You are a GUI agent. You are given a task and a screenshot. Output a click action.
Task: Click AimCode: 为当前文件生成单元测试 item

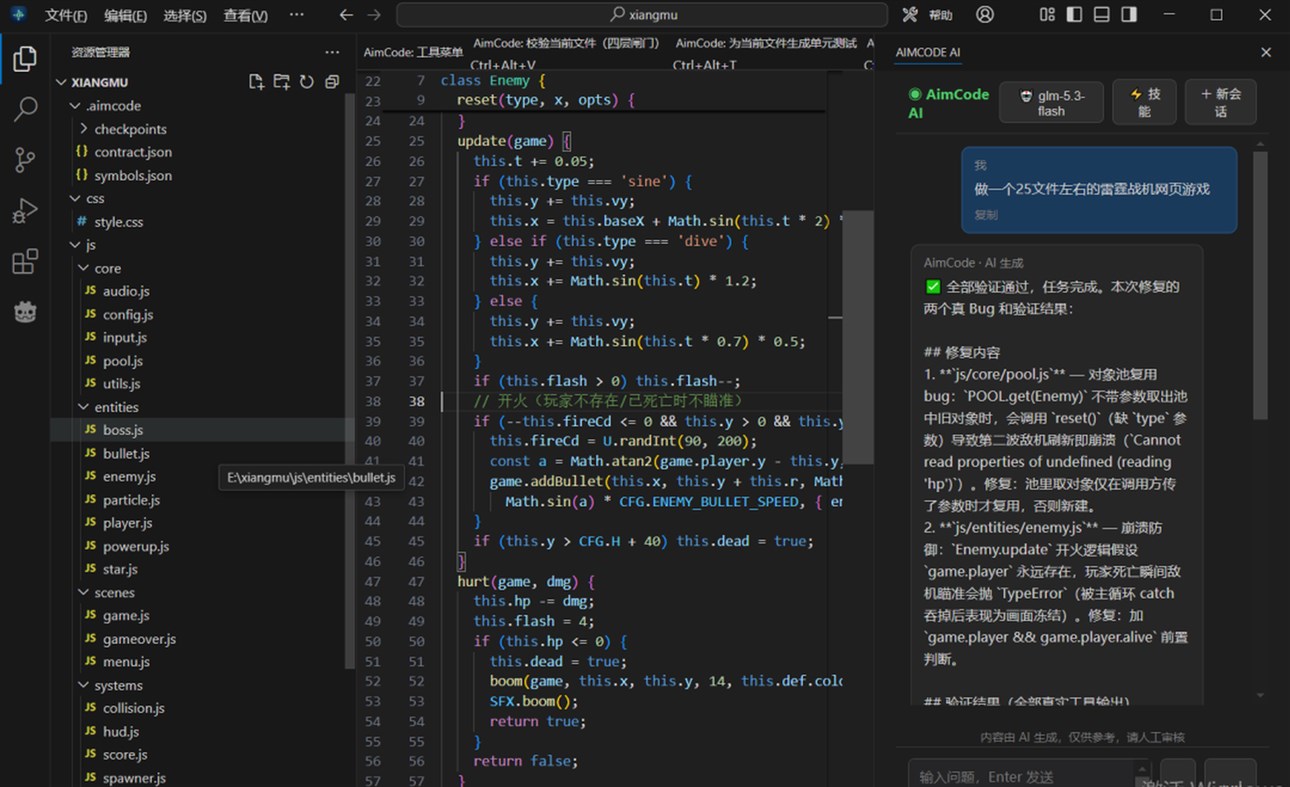pos(766,43)
